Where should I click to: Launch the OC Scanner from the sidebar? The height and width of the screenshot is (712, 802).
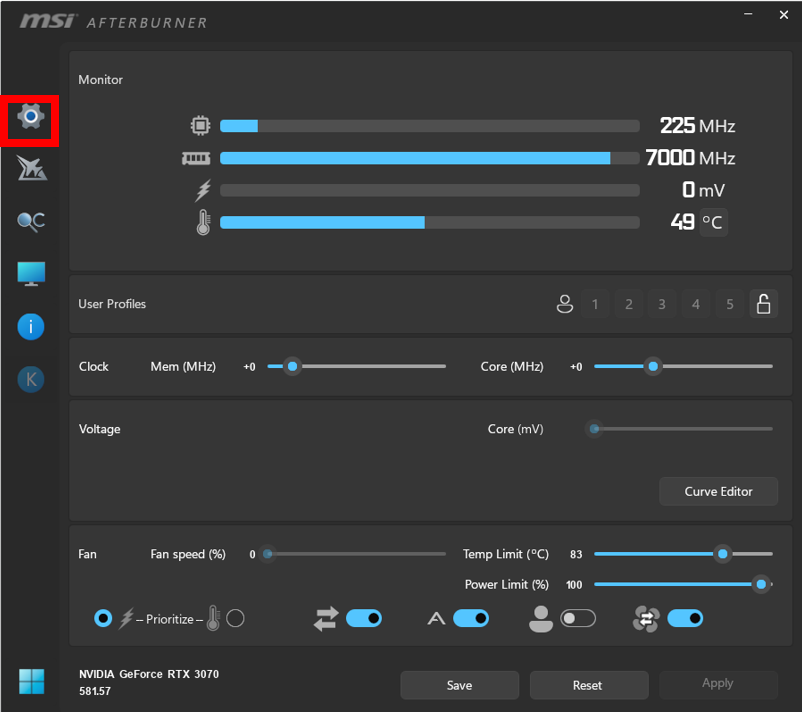click(x=30, y=222)
